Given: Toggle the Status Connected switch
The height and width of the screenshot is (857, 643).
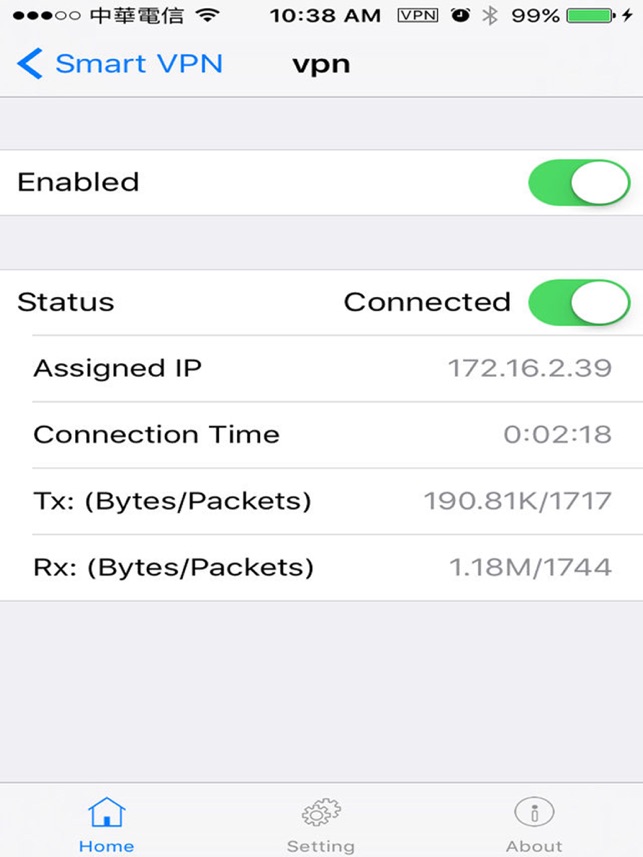Looking at the screenshot, I should [x=579, y=302].
